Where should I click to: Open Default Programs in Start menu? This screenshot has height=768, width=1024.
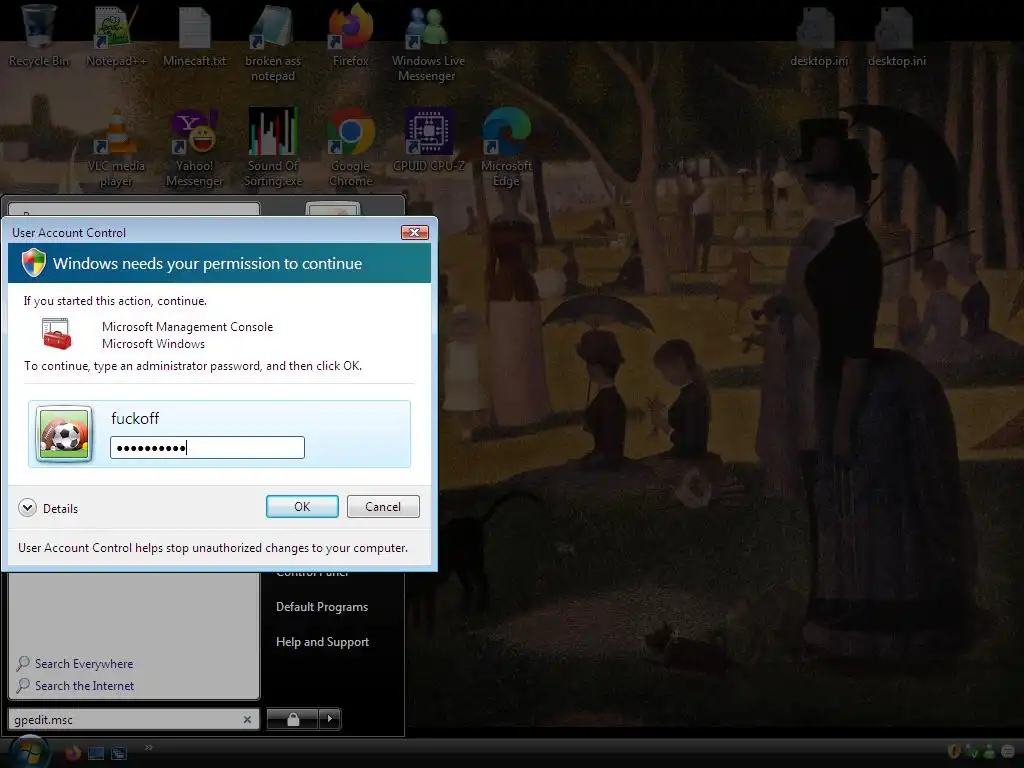pos(322,607)
